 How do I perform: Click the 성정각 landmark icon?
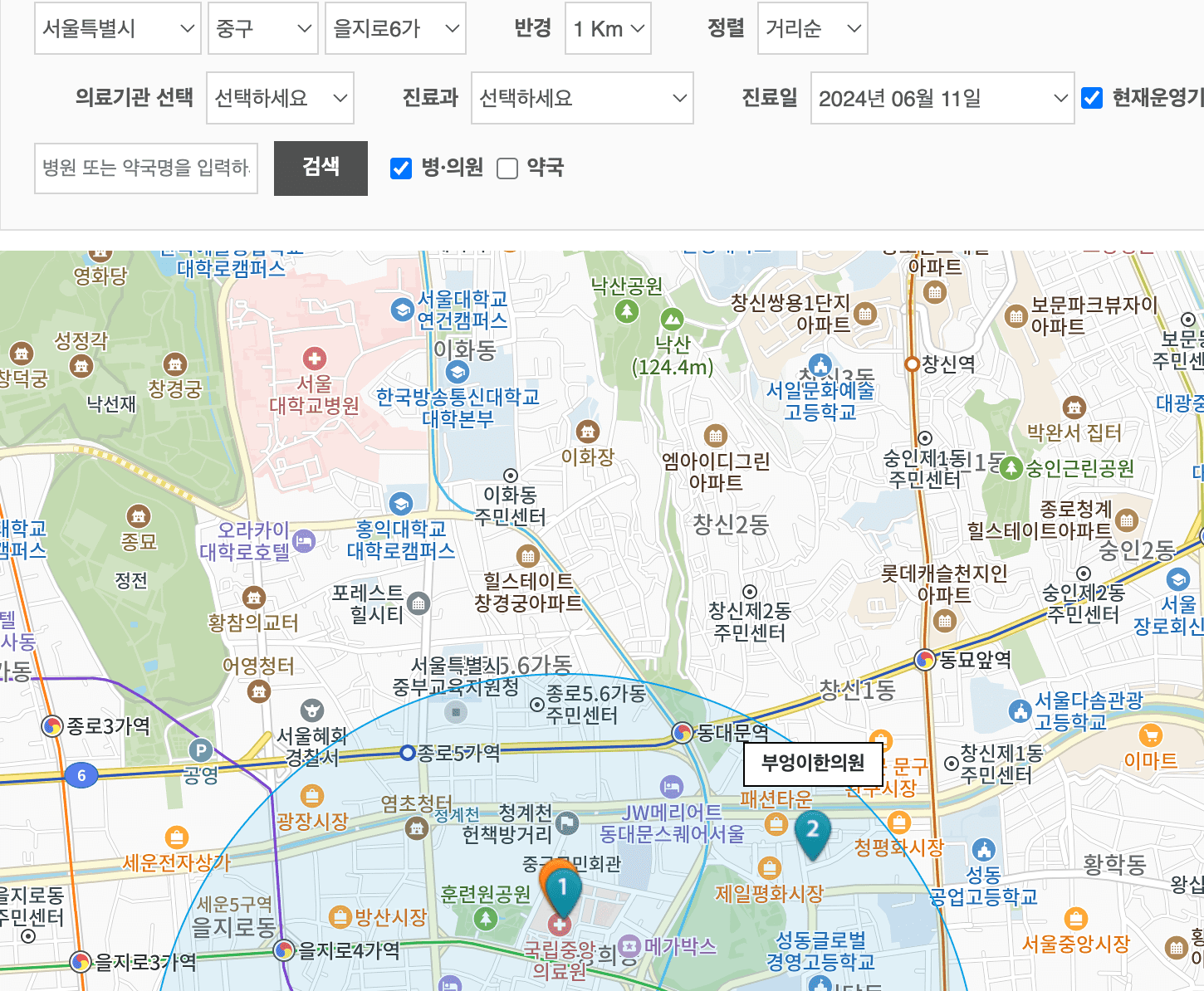[81, 364]
